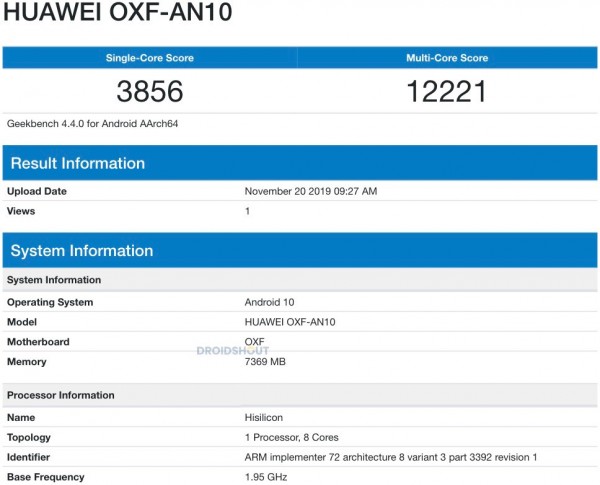Click the HUAWEI OXF-AN10 model value
Screen dimensions: 600x485
[x=290, y=322]
